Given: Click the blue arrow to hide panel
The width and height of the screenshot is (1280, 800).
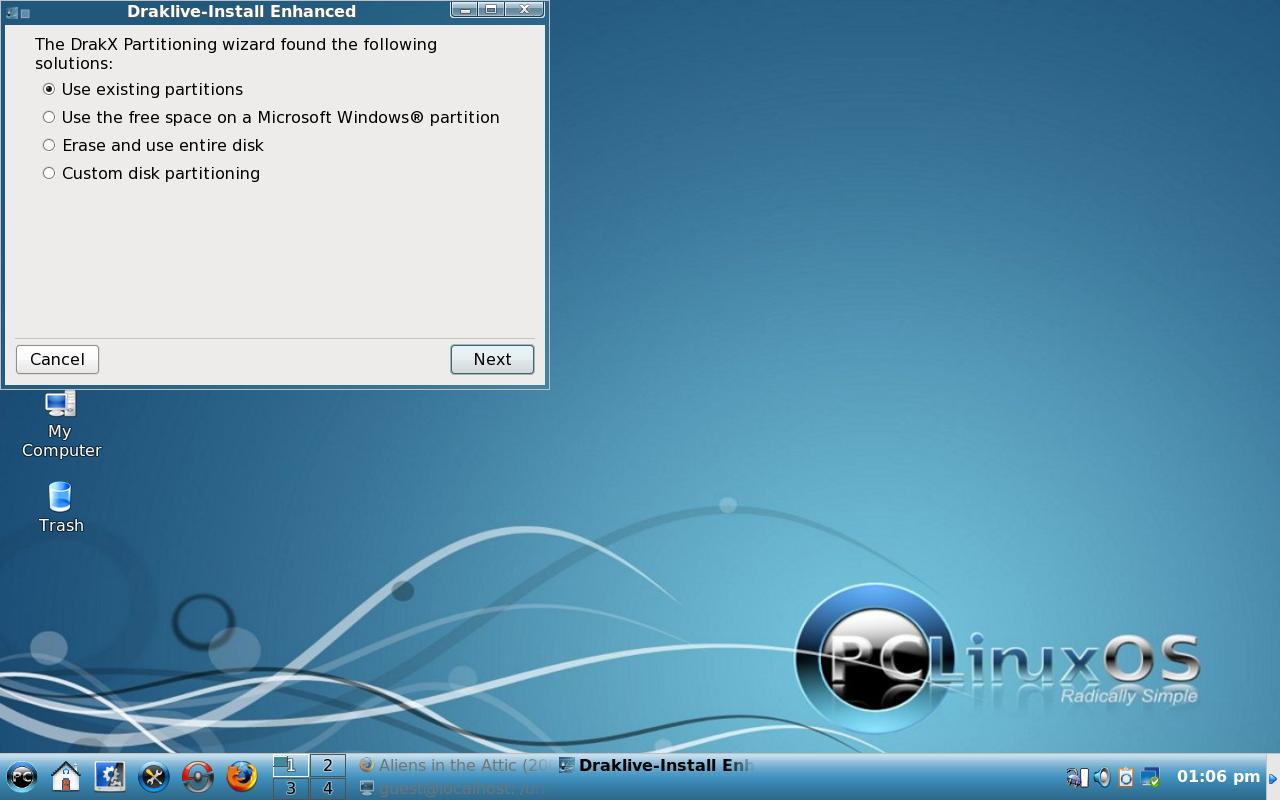Looking at the screenshot, I should [1273, 778].
